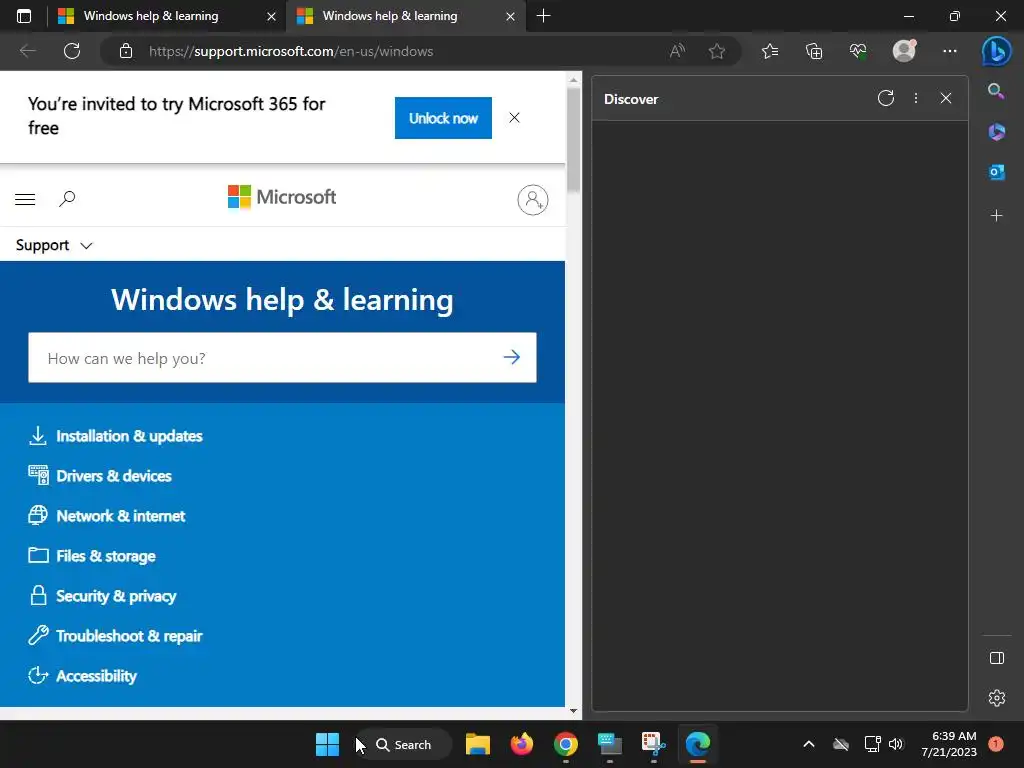
Task: Sign in with the account icon
Action: tap(533, 200)
